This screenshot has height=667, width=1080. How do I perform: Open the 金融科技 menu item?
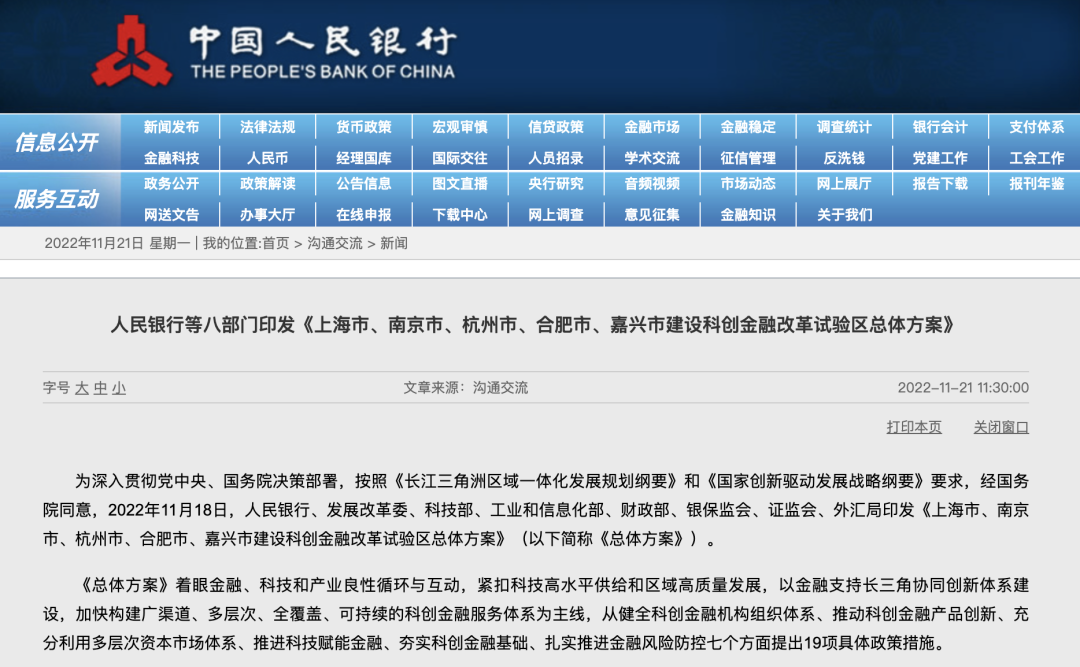pyautogui.click(x=172, y=158)
